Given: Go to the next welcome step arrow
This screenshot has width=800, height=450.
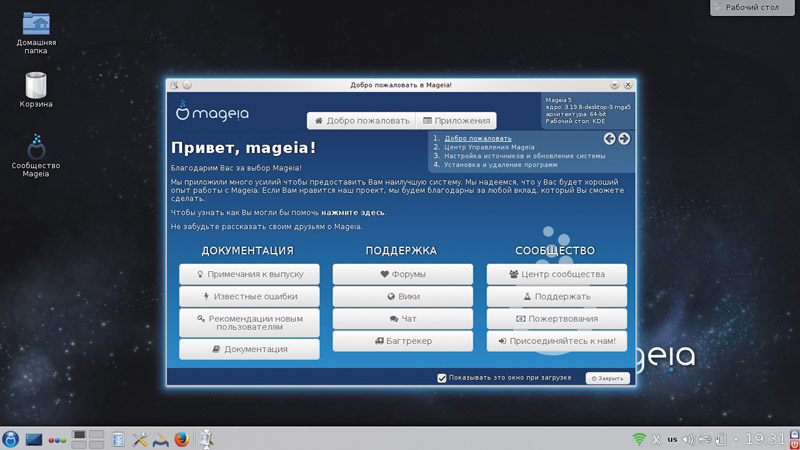Looking at the screenshot, I should pyautogui.click(x=624, y=138).
